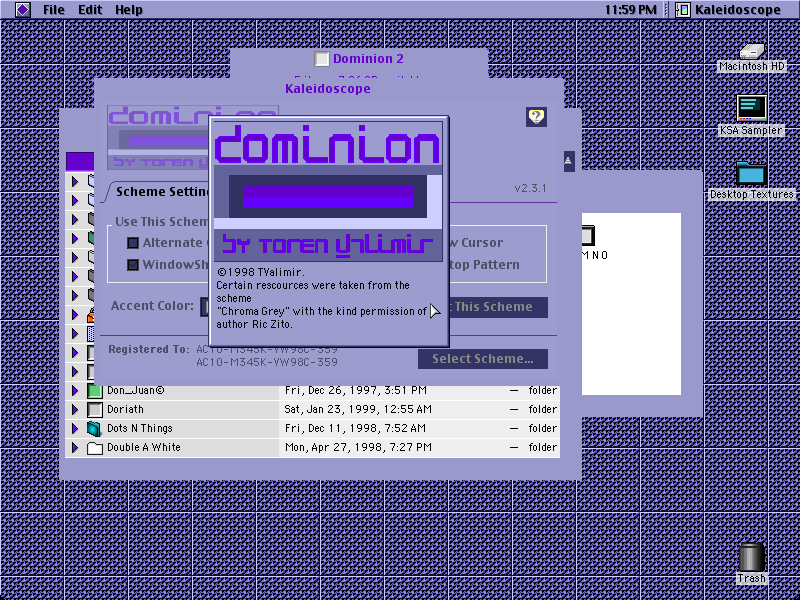Open the Edit menu
This screenshot has height=600, width=800.
[x=90, y=10]
